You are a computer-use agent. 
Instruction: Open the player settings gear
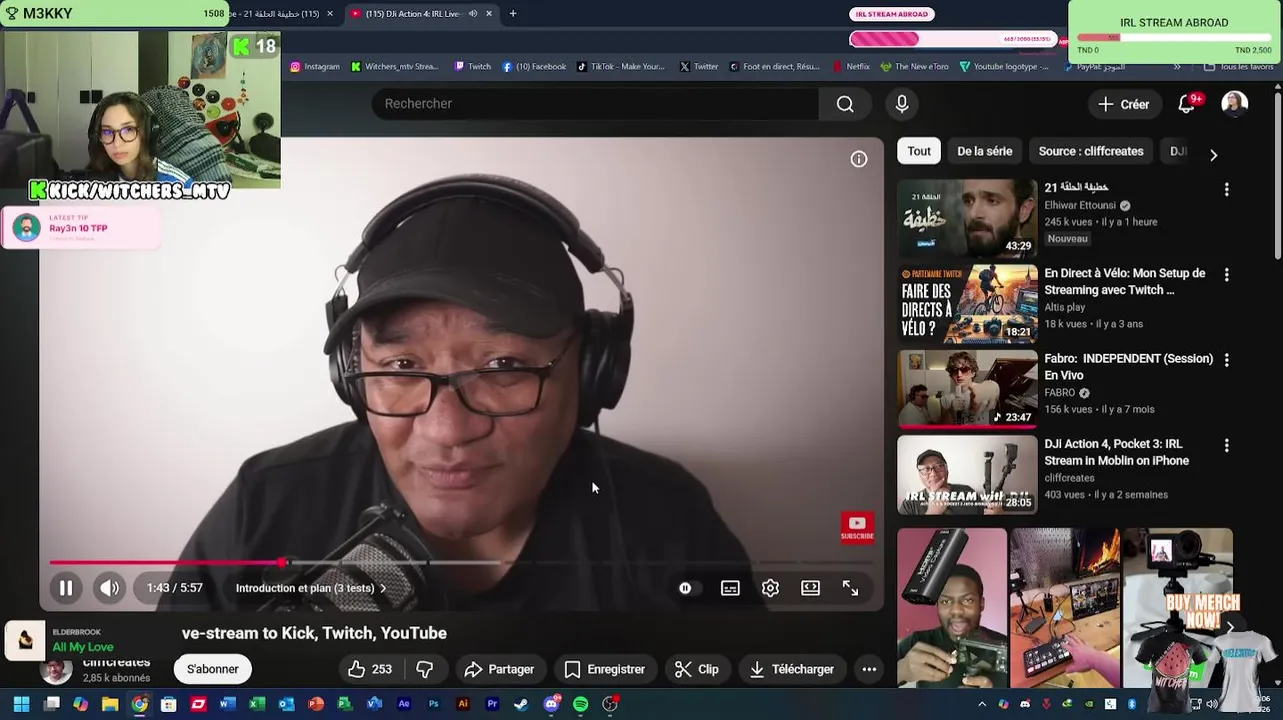[770, 588]
